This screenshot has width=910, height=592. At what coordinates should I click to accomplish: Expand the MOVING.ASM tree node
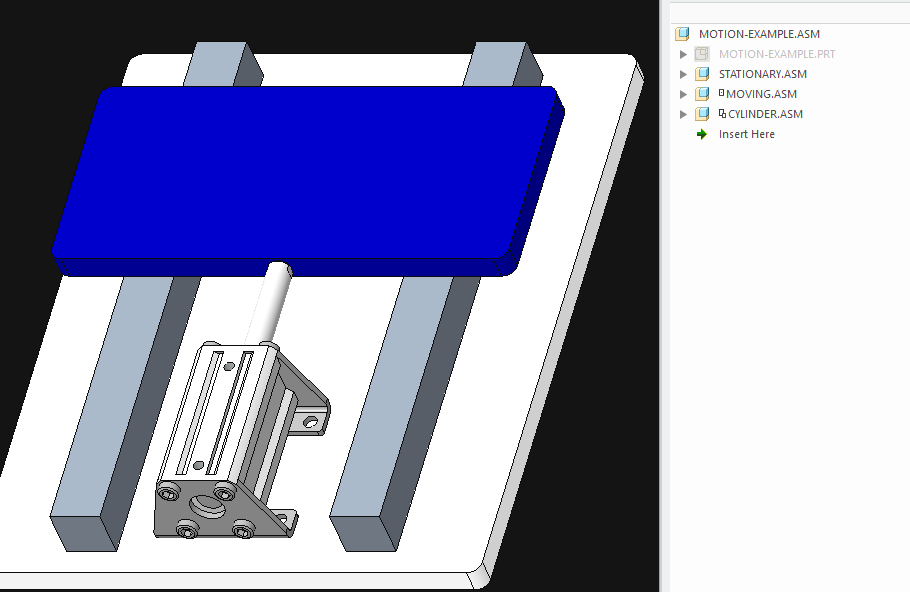[683, 93]
